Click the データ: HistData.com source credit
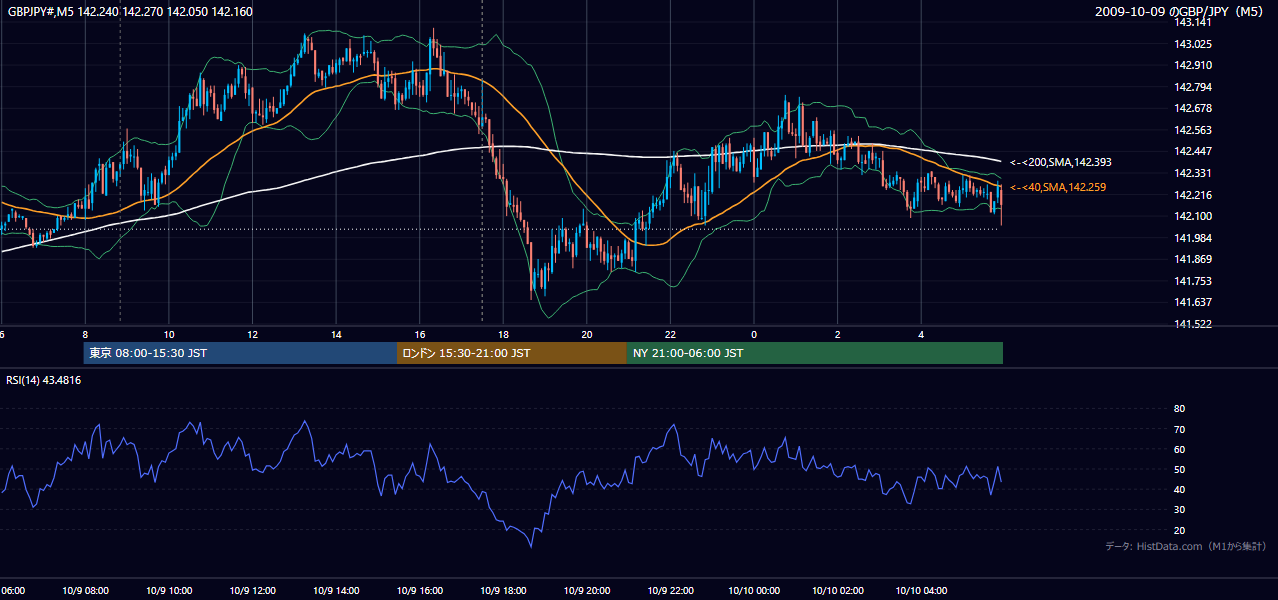The width and height of the screenshot is (1278, 600). pos(1186,546)
